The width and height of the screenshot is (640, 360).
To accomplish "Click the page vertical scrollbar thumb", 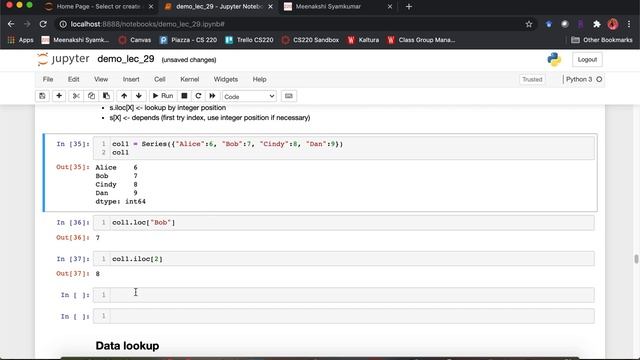I will (636, 259).
